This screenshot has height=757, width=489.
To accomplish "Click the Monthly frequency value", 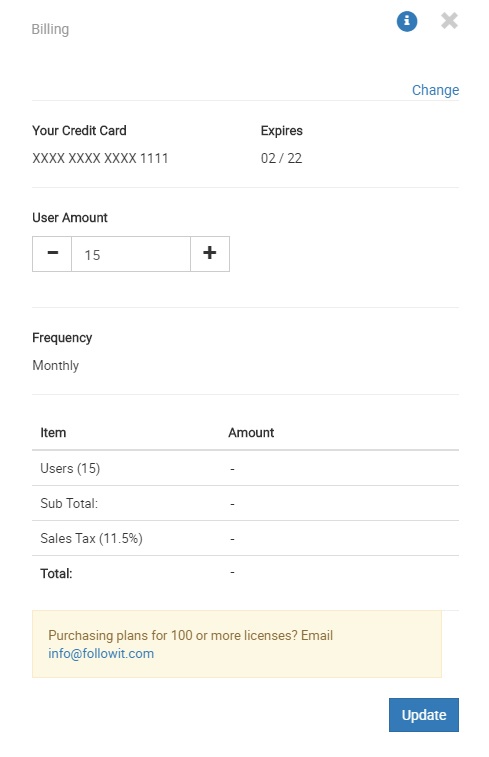I will pos(56,365).
